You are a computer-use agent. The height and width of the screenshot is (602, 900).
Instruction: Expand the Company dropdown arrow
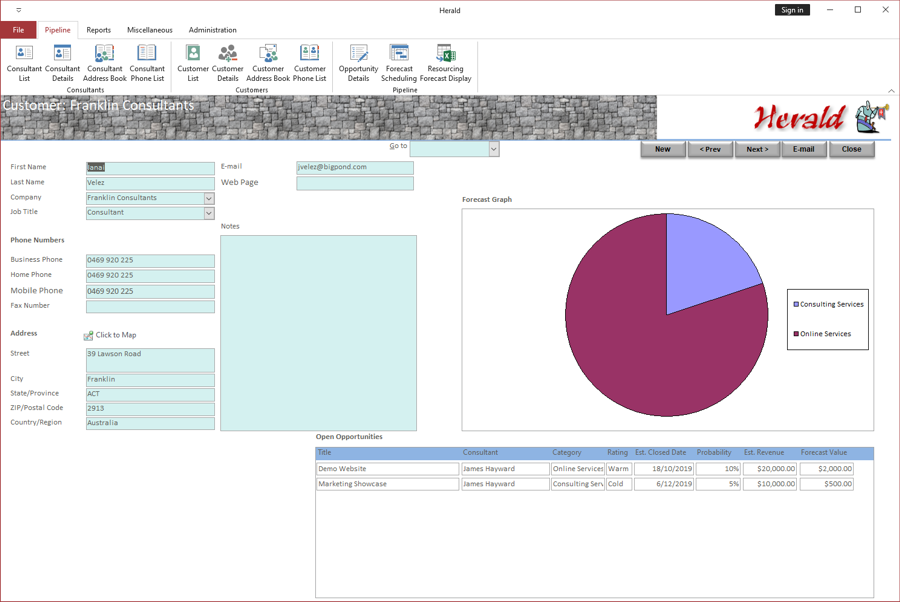[x=209, y=198]
